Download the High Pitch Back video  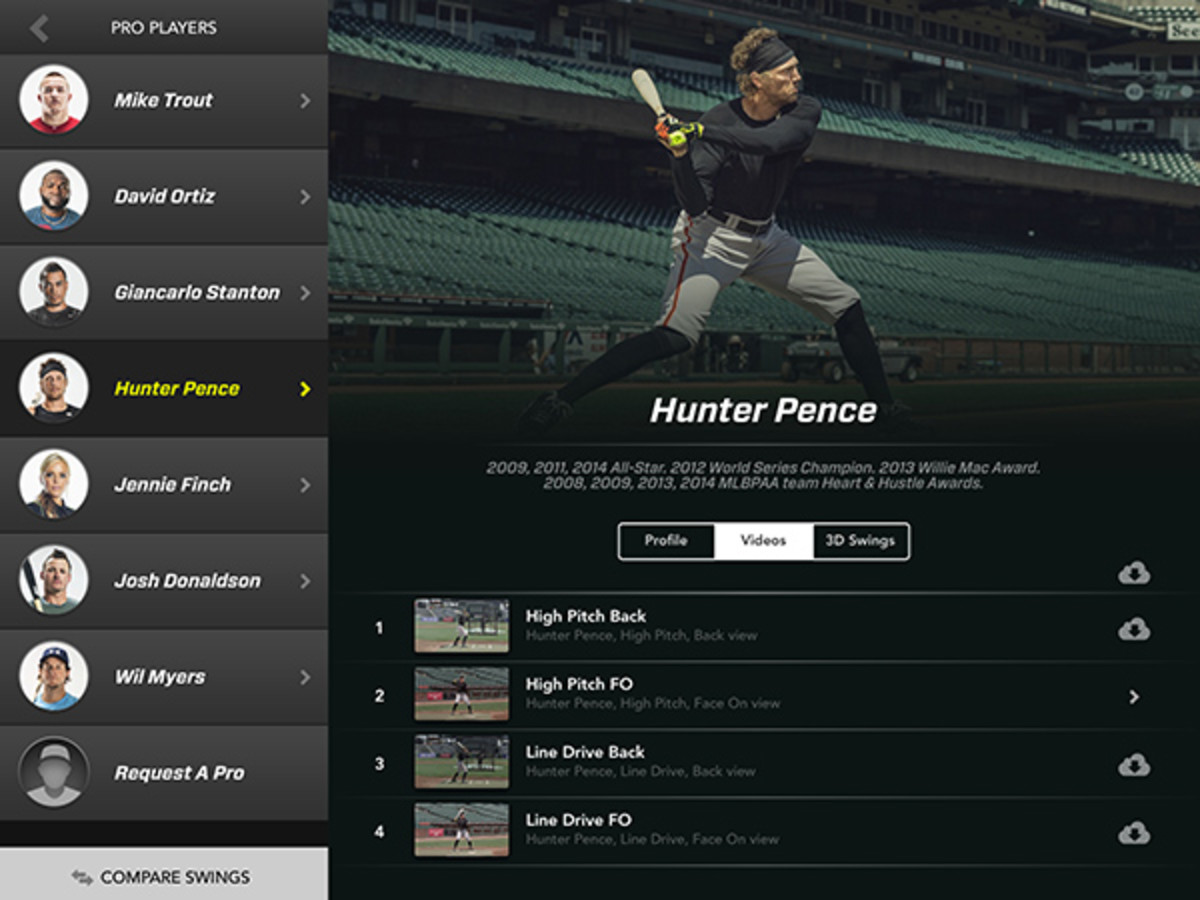coord(1134,629)
